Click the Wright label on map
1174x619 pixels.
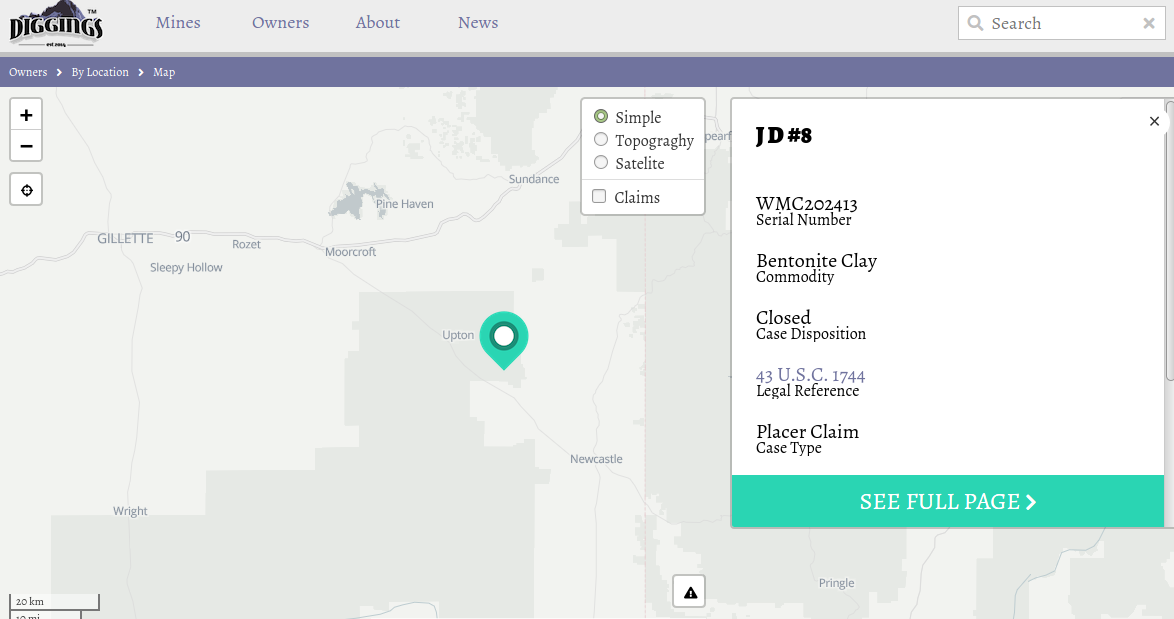130,511
